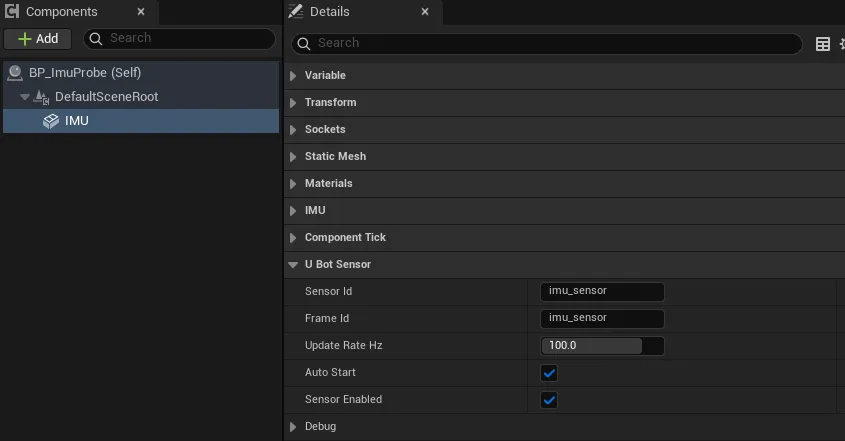845x441 pixels.
Task: Click the Auto Start label
Action: [x=330, y=373]
